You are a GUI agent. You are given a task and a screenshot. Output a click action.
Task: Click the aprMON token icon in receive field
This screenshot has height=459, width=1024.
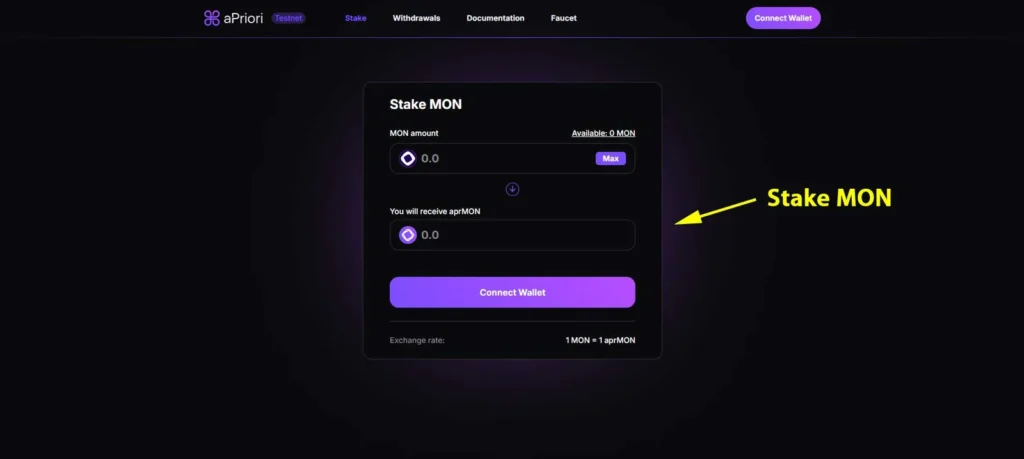point(408,235)
